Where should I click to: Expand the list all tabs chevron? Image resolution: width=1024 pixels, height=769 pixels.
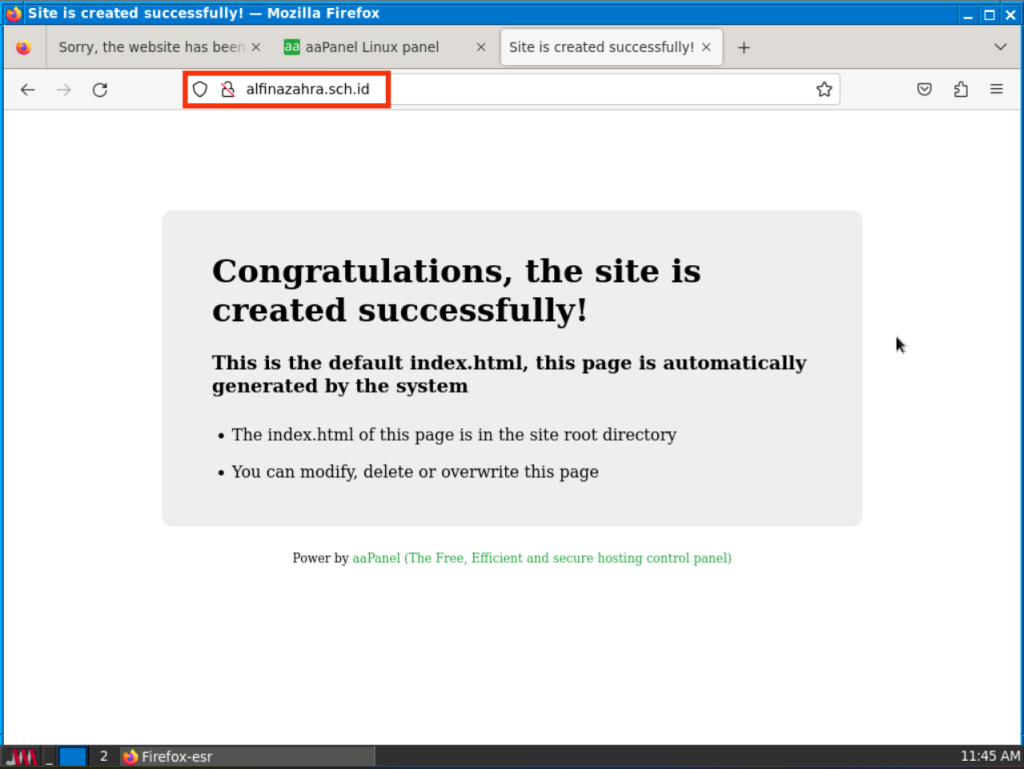[1000, 47]
